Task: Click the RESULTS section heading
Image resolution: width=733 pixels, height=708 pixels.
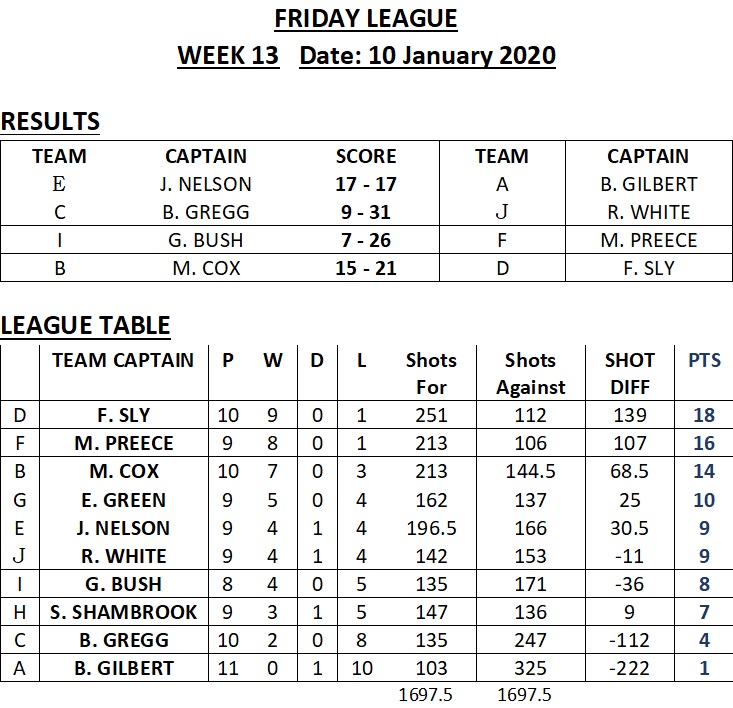Action: (50, 122)
